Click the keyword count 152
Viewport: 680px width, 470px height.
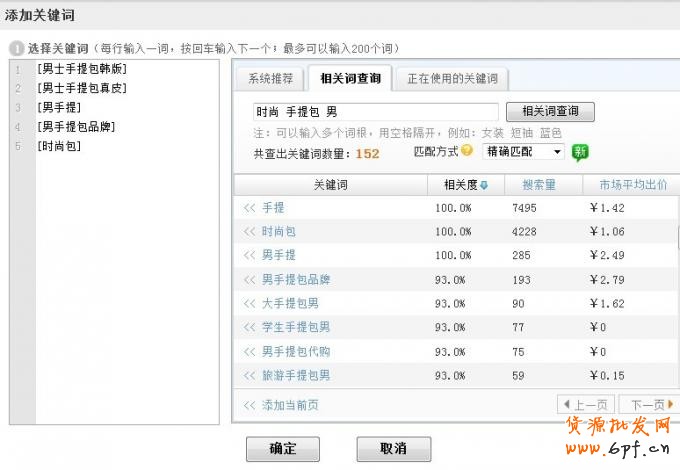click(x=367, y=154)
